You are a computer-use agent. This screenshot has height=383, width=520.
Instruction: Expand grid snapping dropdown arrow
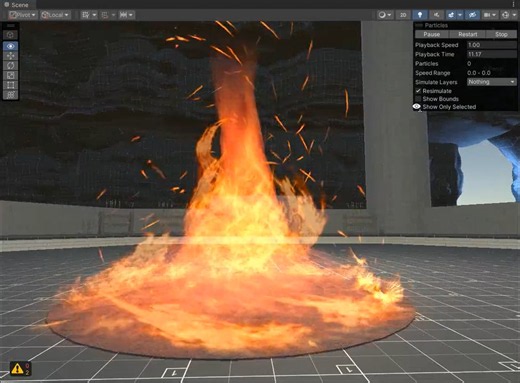click(94, 15)
